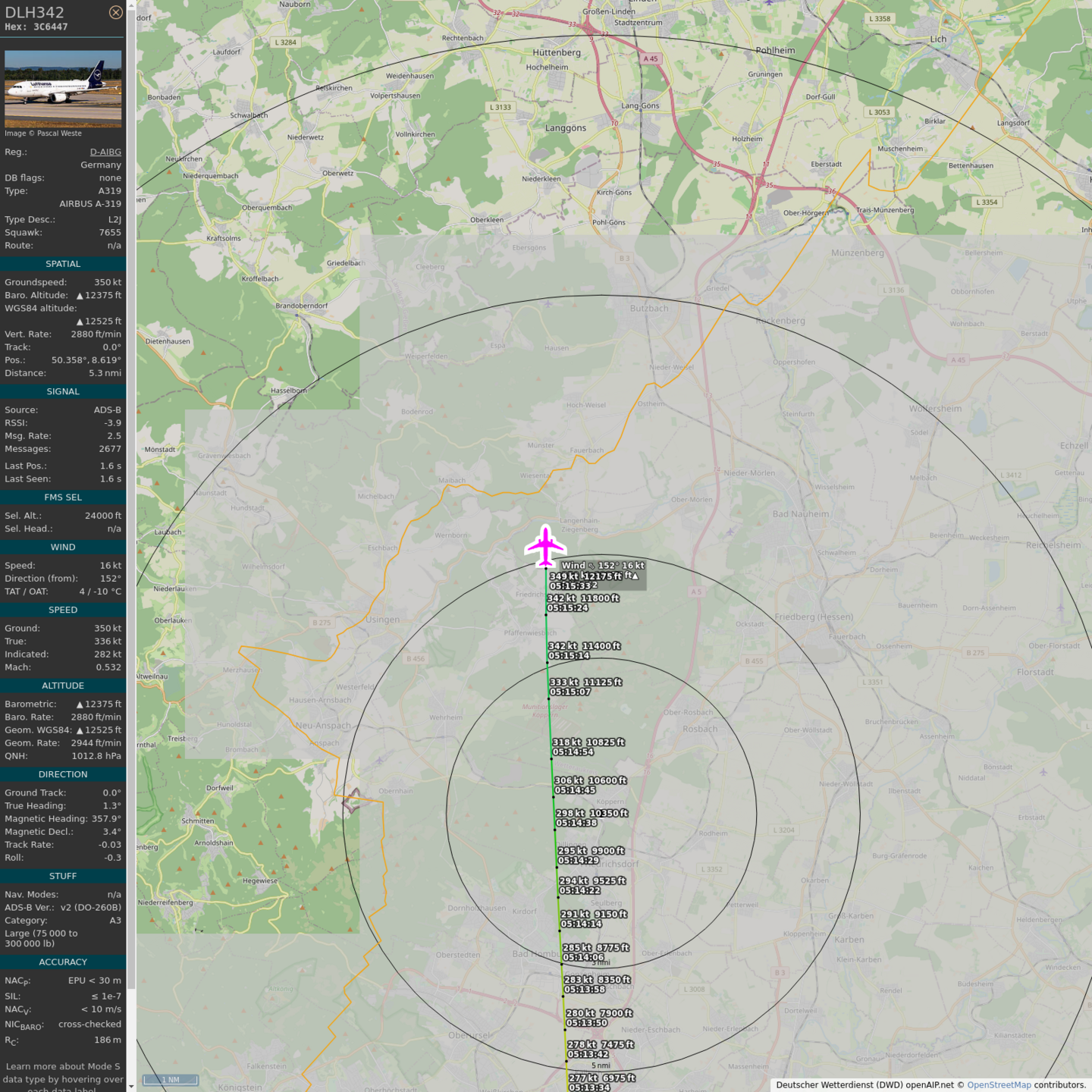Close the DLH342 aircraft info panel
This screenshot has width=1092, height=1092.
[x=115, y=12]
